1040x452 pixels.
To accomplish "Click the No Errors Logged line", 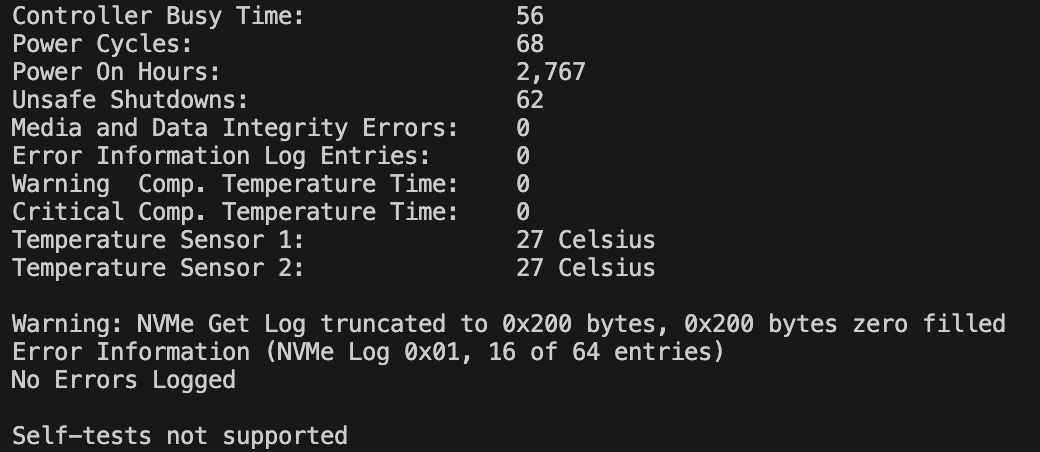I will pyautogui.click(x=123, y=380).
